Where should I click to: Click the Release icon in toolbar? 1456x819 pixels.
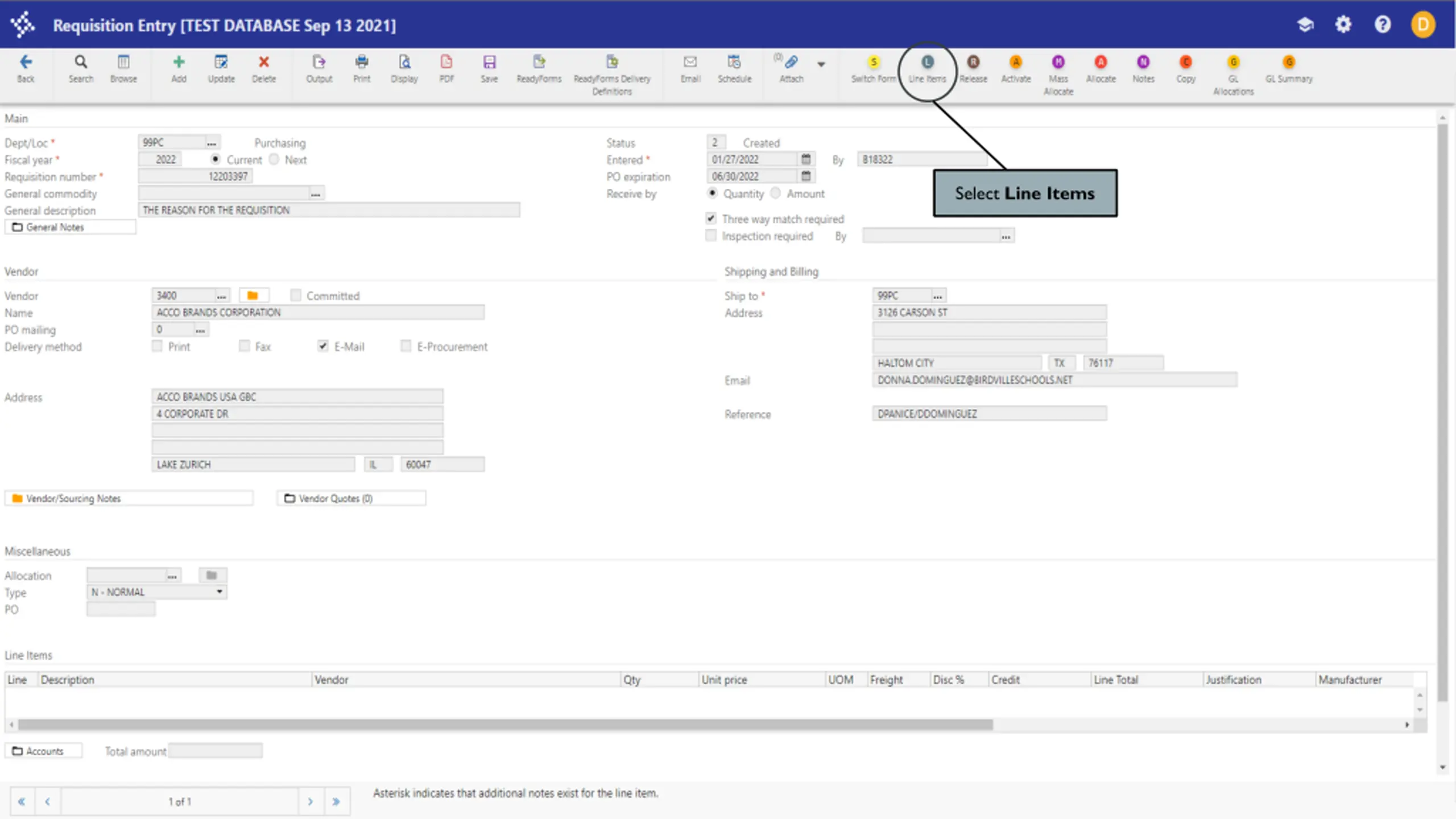(x=973, y=69)
